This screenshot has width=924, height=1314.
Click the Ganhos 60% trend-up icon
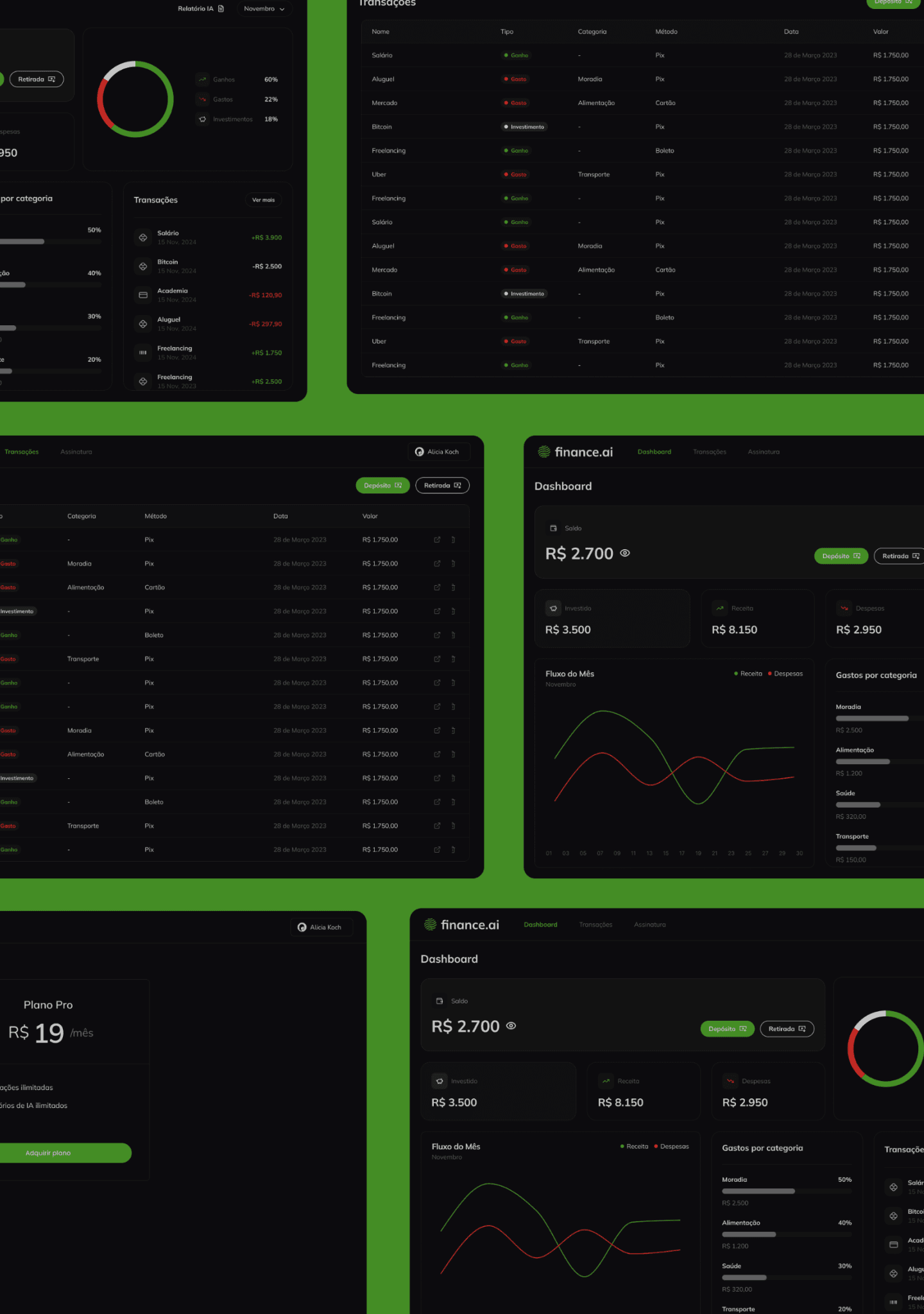pyautogui.click(x=203, y=80)
